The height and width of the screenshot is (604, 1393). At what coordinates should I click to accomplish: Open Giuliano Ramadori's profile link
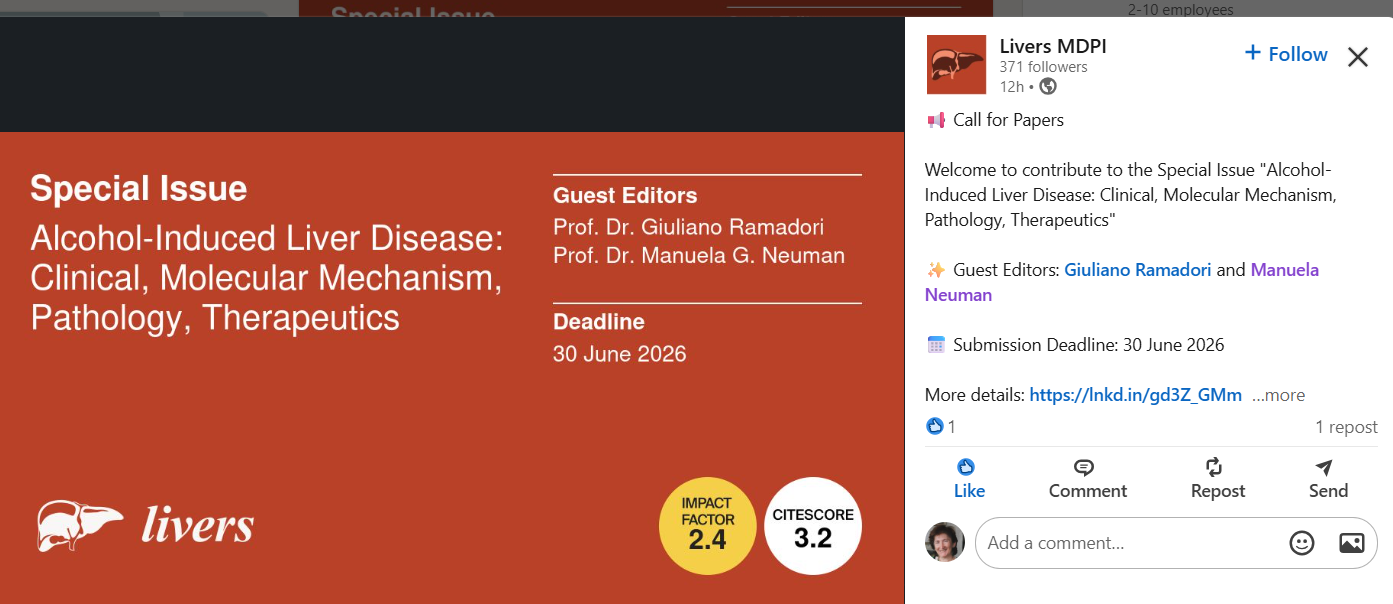tap(1137, 270)
